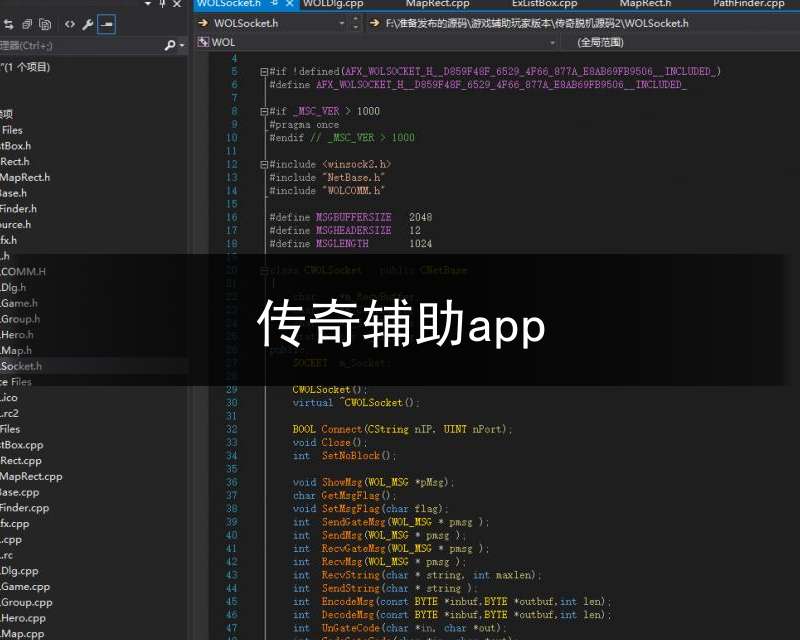Viewport: 800px width, 640px height.
Task: Select the Map.cpp file in the tree
Action: [22, 634]
